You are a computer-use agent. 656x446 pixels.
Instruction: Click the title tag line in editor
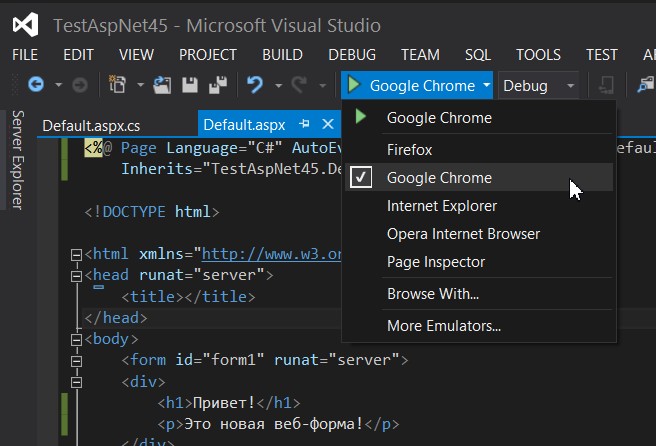coord(188,297)
